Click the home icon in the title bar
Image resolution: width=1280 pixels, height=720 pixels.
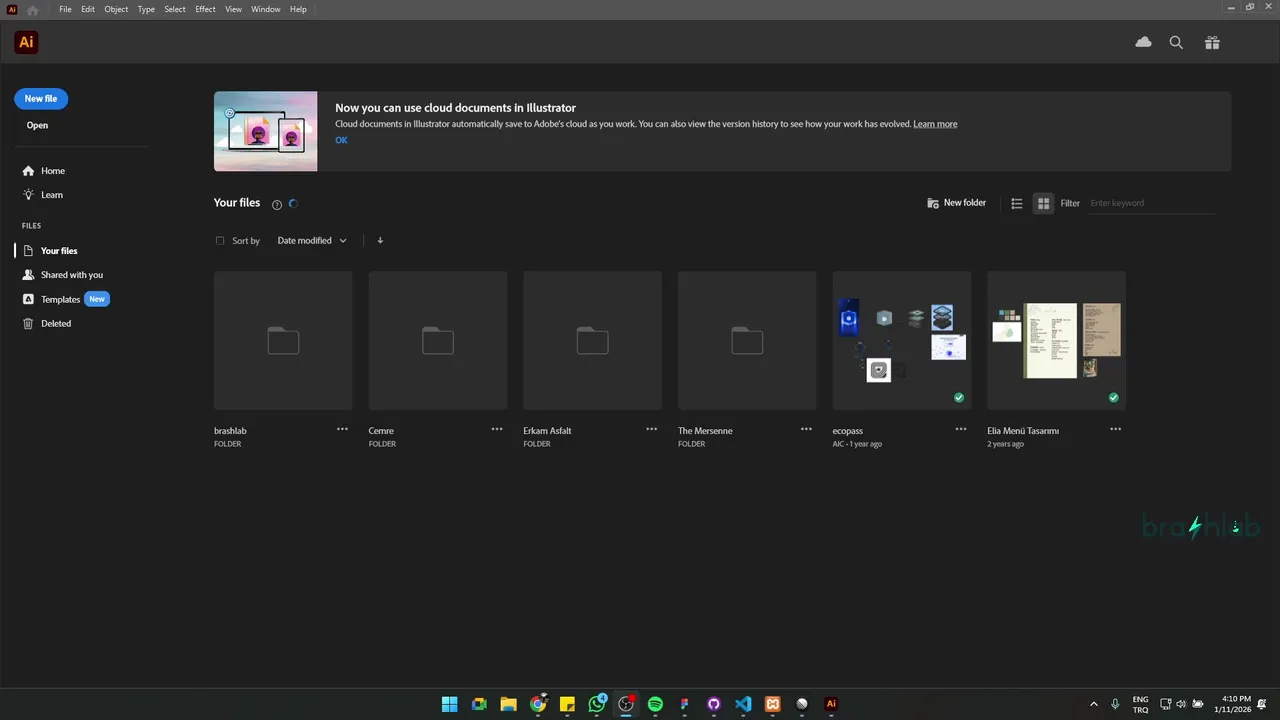click(x=32, y=9)
